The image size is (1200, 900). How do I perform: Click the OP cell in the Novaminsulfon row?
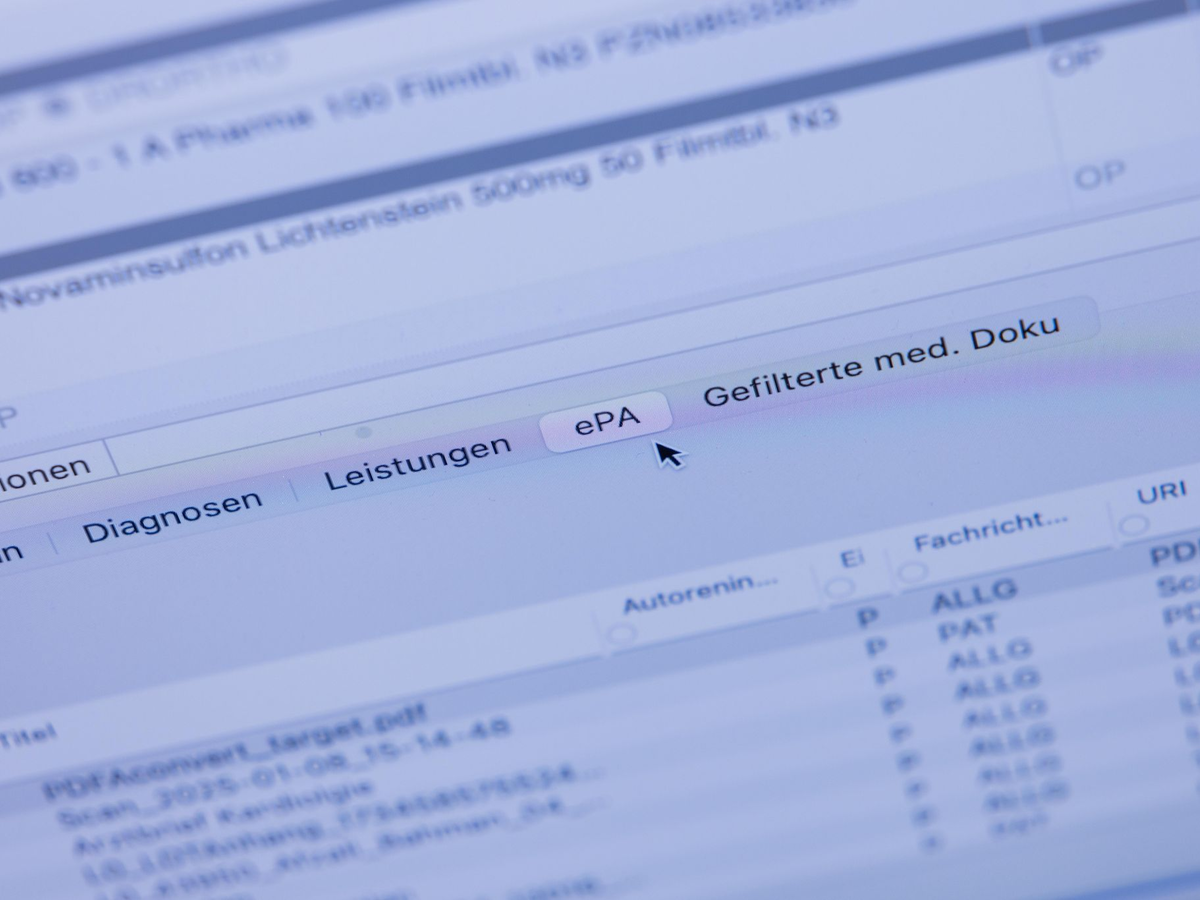point(1100,177)
